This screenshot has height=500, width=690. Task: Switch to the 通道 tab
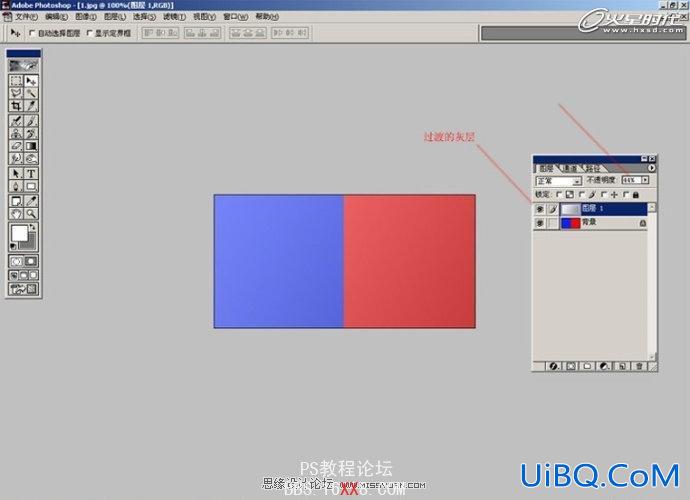click(x=570, y=169)
